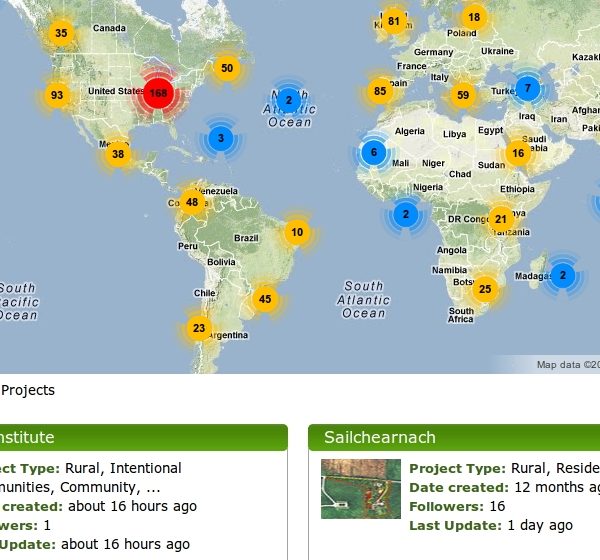
Task: Select the 45 cluster marker
Action: tap(265, 299)
